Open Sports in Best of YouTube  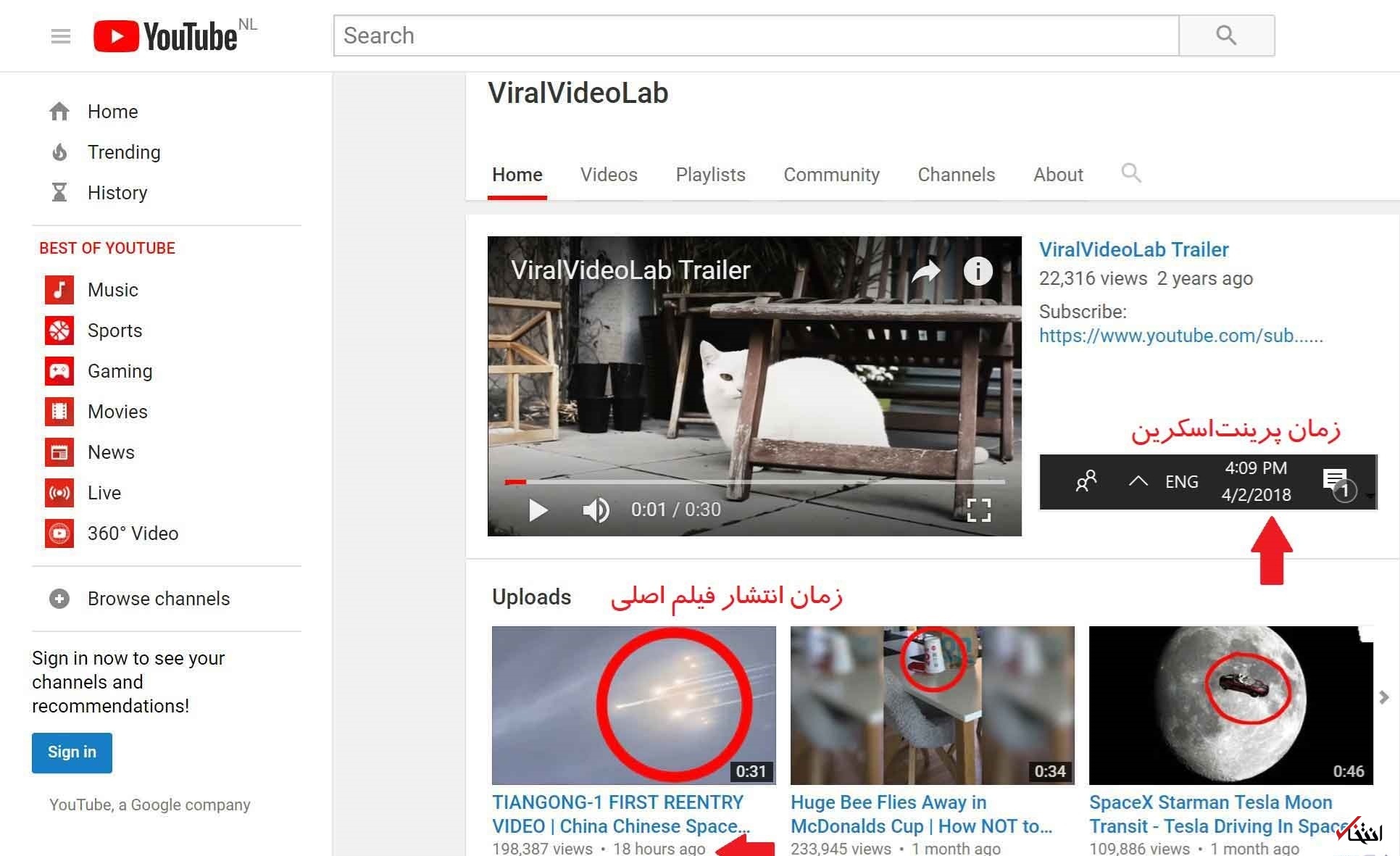[115, 331]
